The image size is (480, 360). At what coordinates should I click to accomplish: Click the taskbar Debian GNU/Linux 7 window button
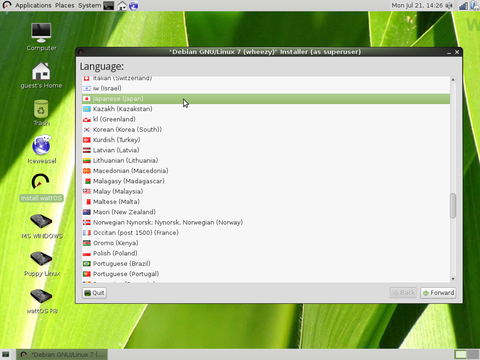pos(62,354)
